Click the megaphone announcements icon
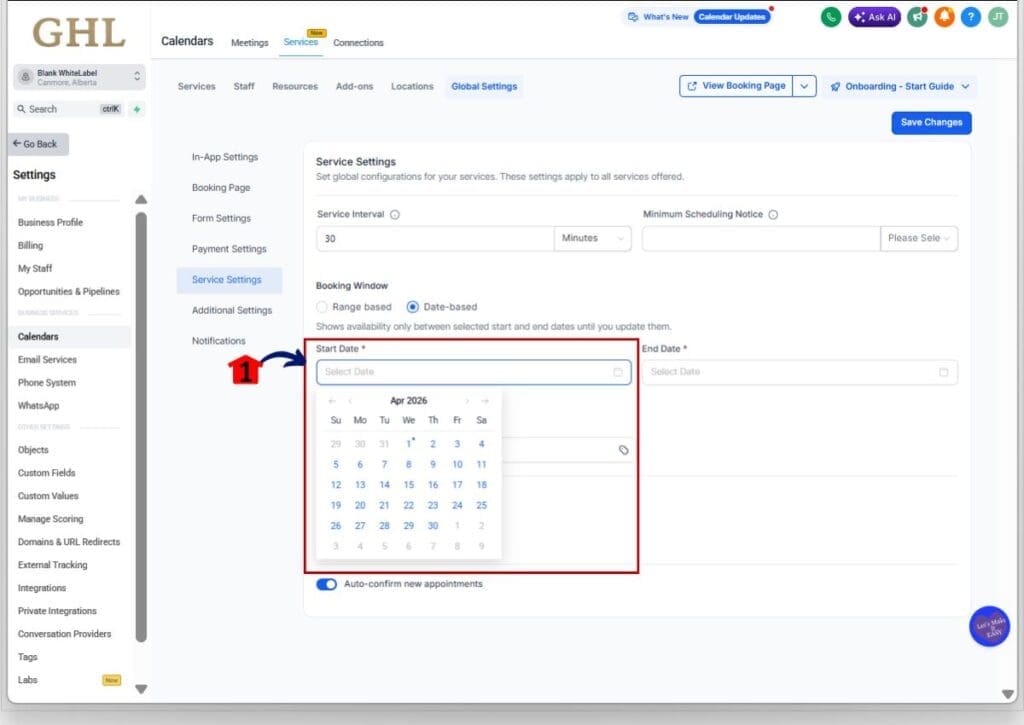Viewport: 1024px width, 725px height. [x=916, y=17]
